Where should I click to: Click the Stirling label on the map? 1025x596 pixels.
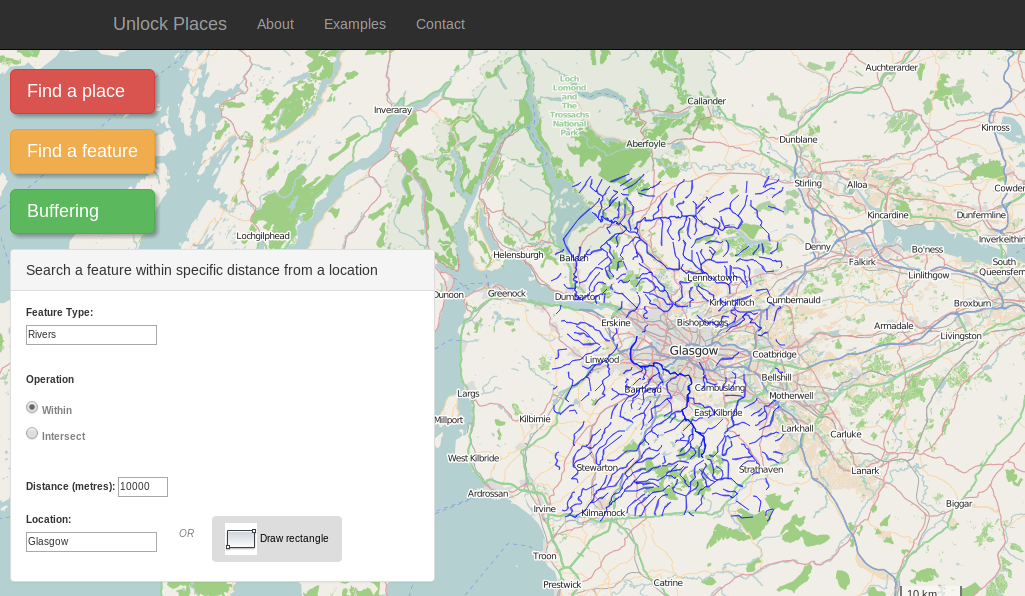click(x=807, y=184)
